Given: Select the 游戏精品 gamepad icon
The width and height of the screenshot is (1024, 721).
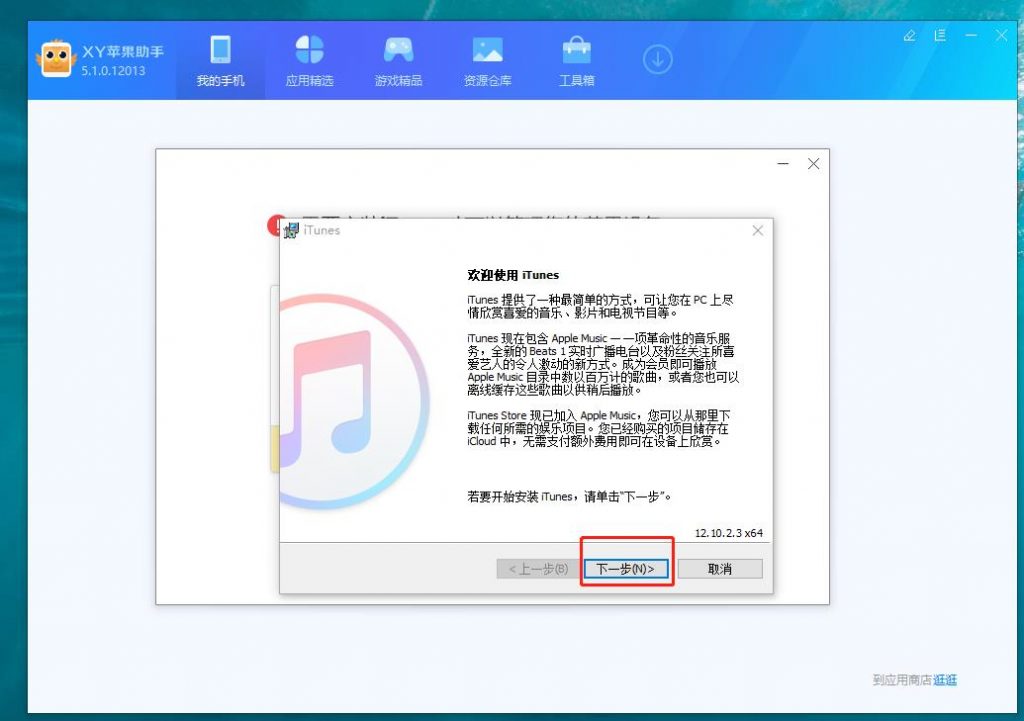Looking at the screenshot, I should point(398,50).
